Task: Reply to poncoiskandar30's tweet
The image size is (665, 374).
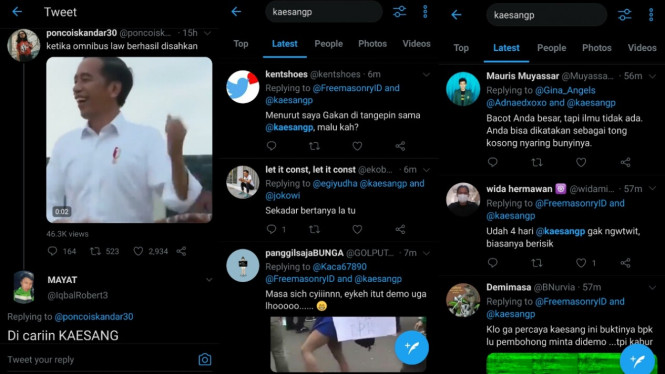Action: point(52,251)
